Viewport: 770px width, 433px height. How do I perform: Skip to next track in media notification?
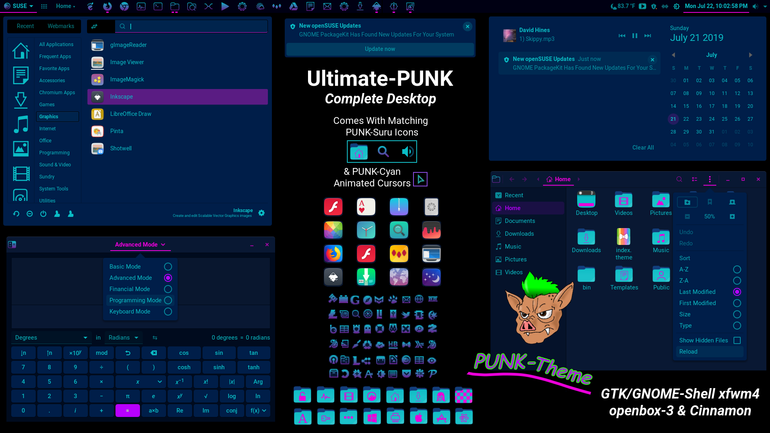(x=648, y=36)
